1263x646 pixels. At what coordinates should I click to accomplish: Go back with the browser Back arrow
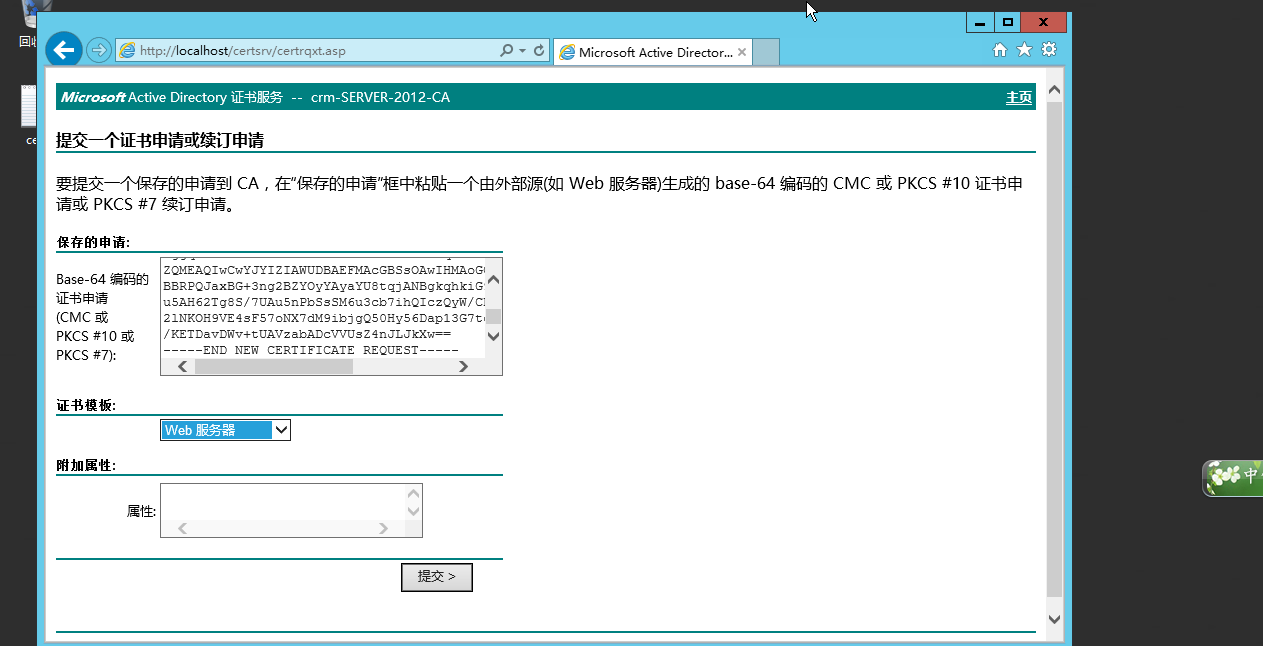64,50
